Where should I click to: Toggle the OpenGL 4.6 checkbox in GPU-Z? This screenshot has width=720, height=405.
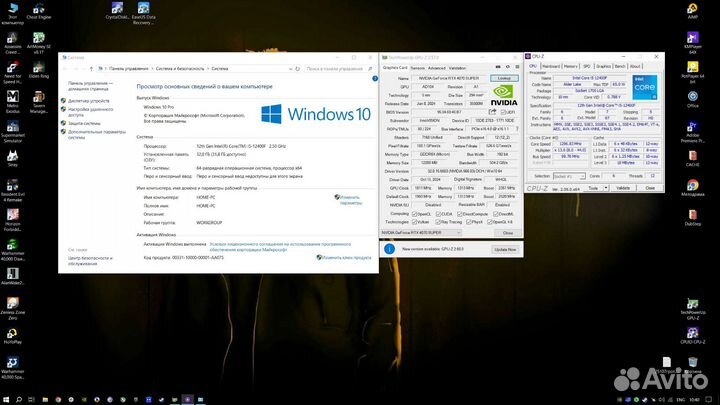point(489,222)
